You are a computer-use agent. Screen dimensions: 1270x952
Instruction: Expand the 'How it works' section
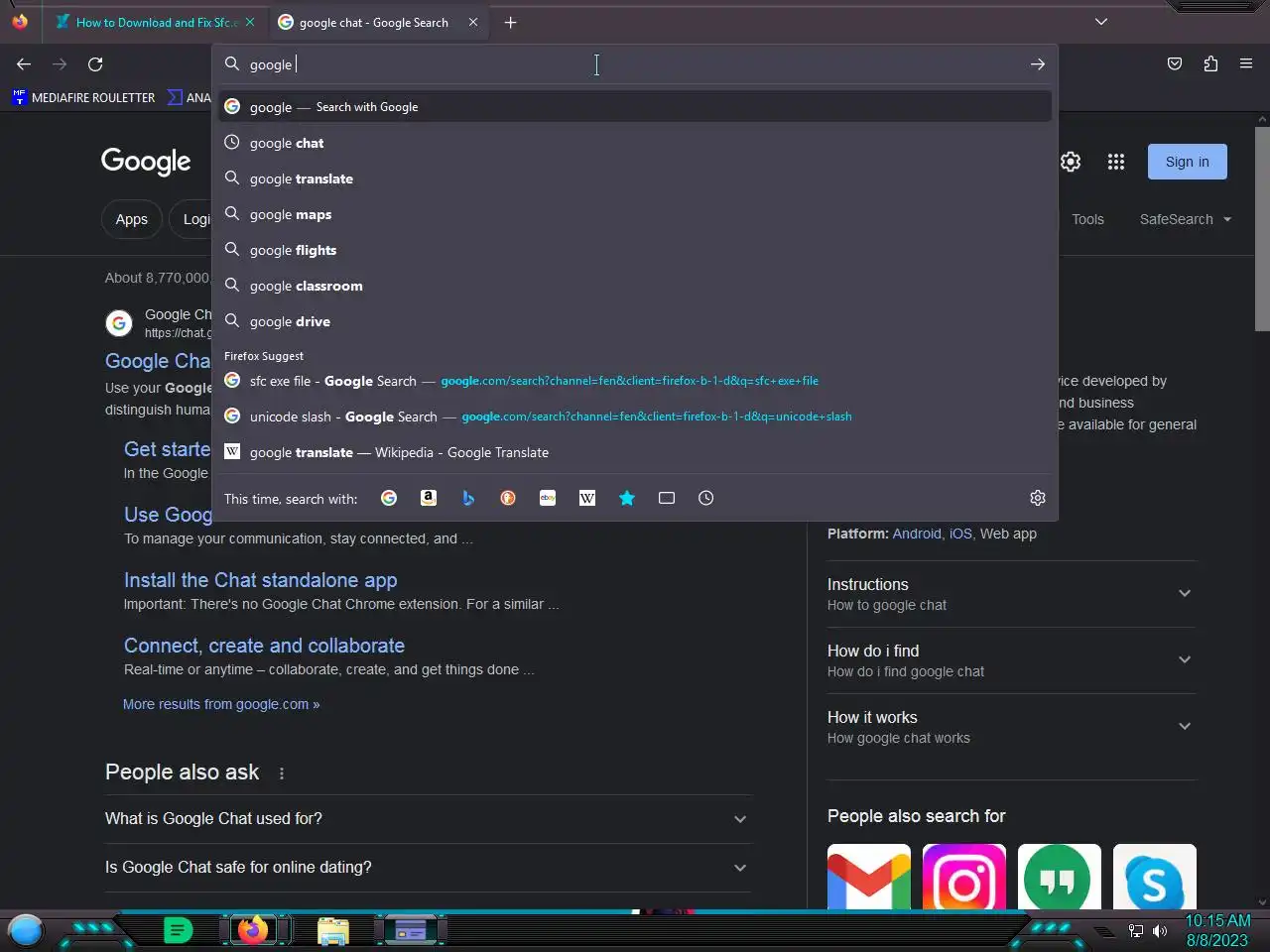pos(1012,727)
